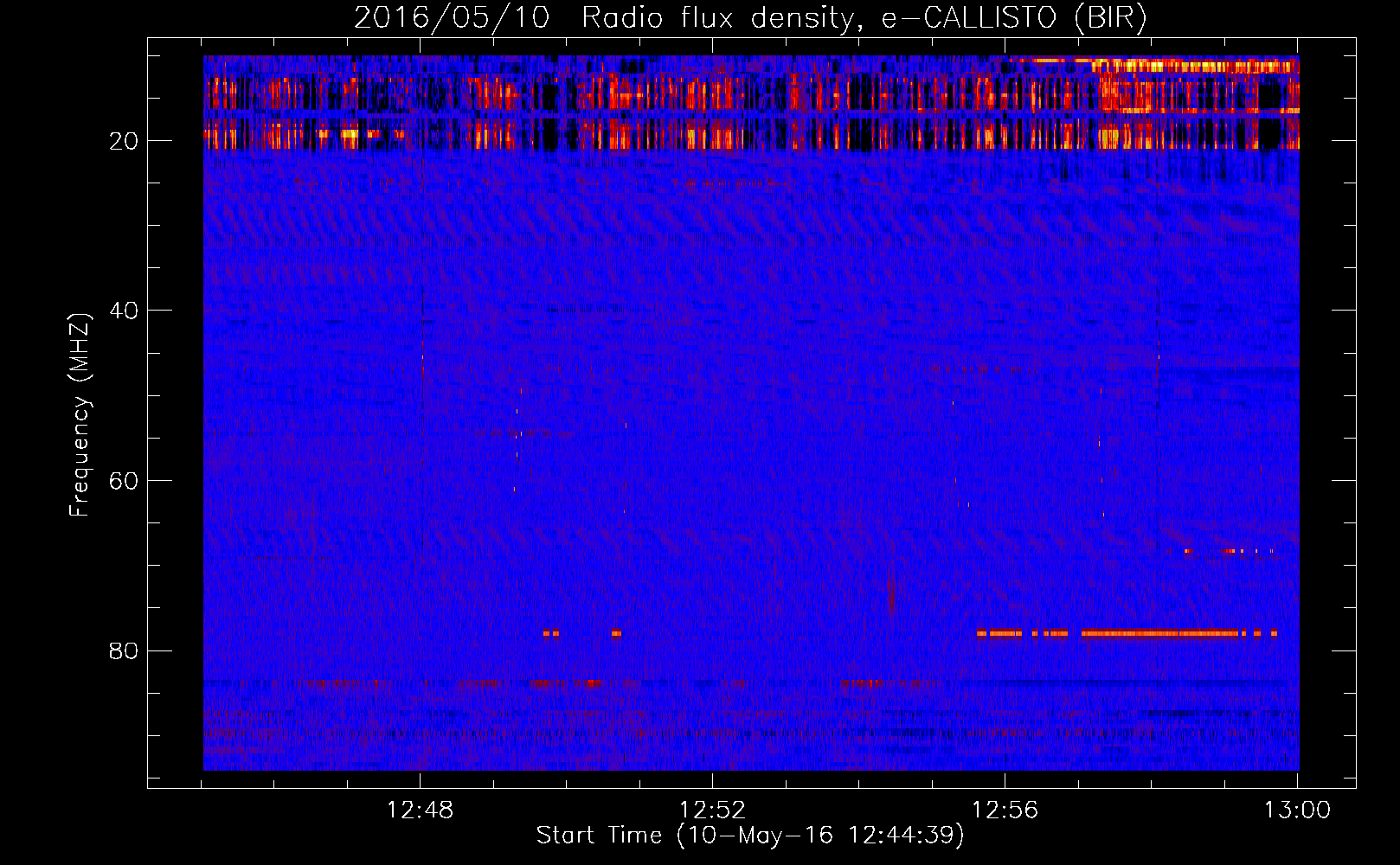Viewport: 1400px width, 865px height.
Task: Click the '60' frequency tick label
Action: pyautogui.click(x=124, y=481)
